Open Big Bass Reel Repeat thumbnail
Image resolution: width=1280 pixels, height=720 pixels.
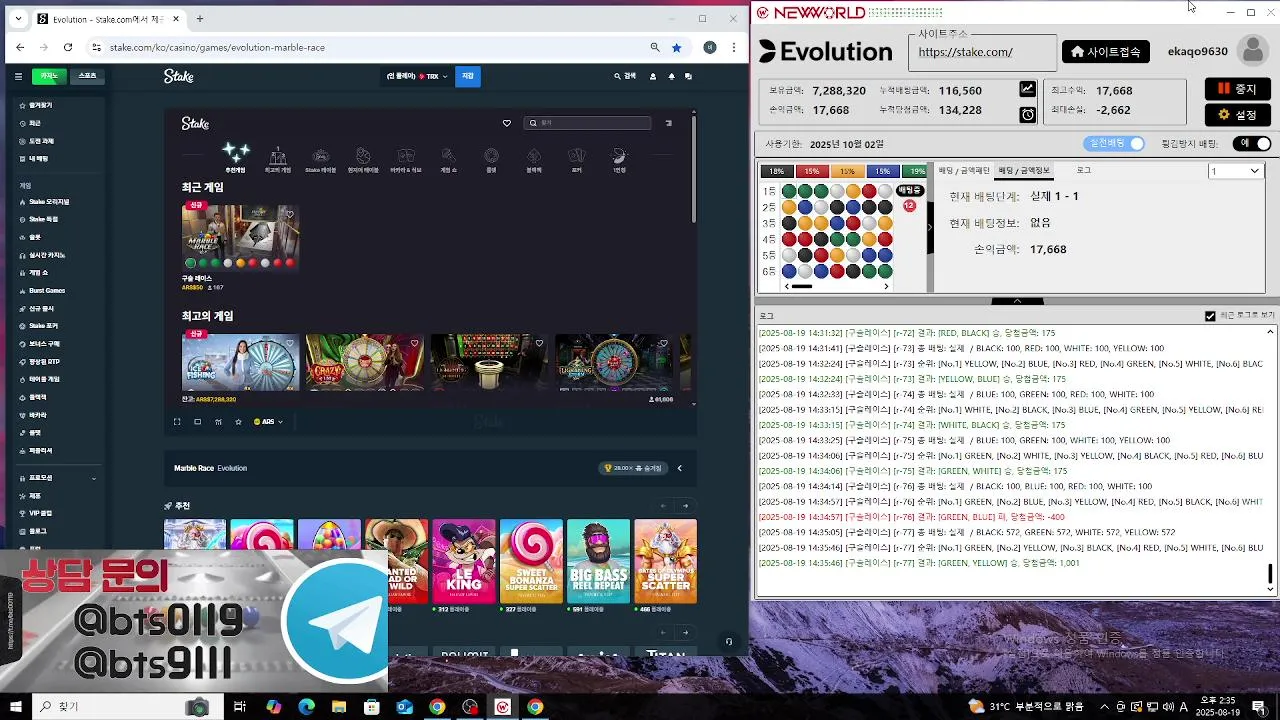598,560
